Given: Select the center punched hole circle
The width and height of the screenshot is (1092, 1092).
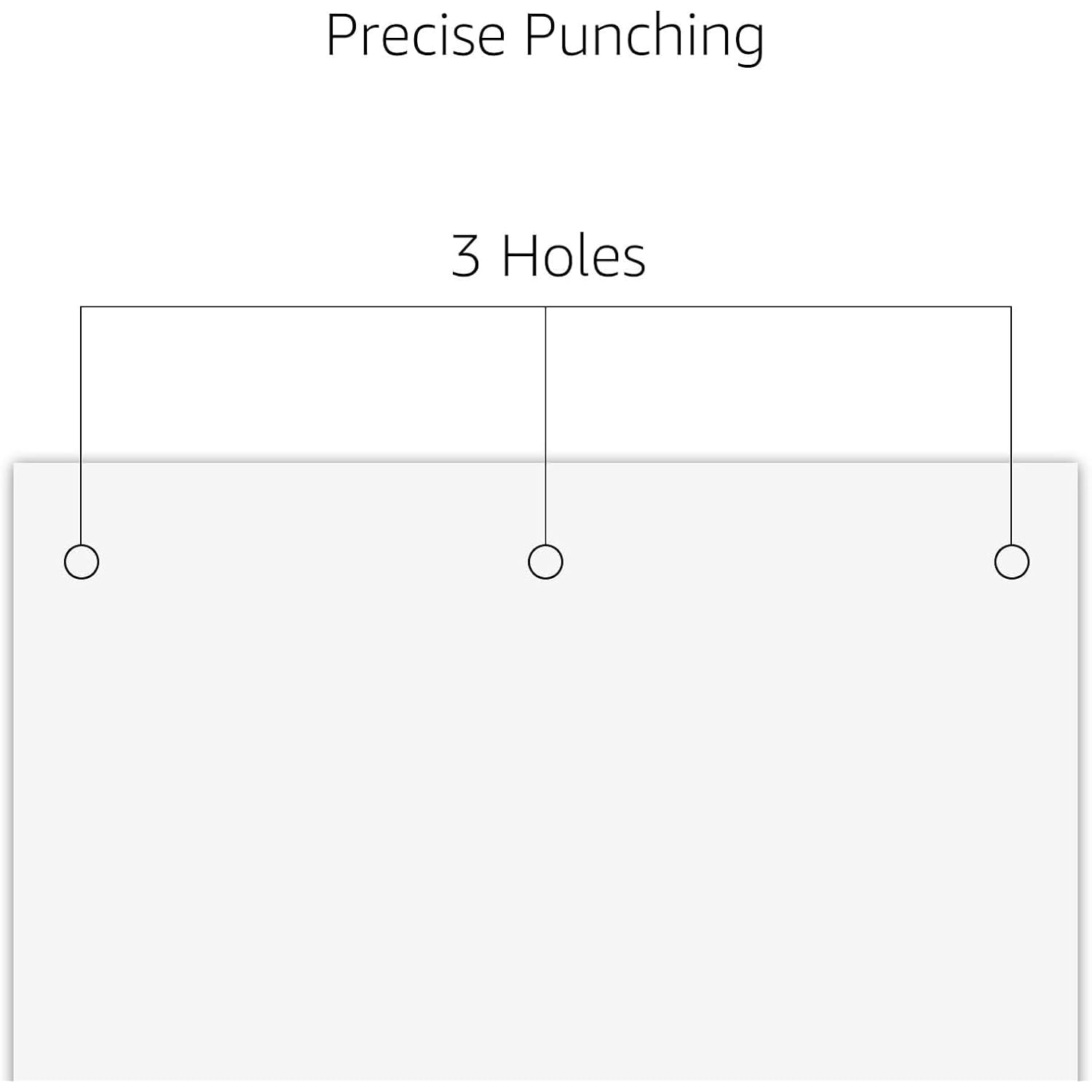Looking at the screenshot, I should pyautogui.click(x=545, y=561).
